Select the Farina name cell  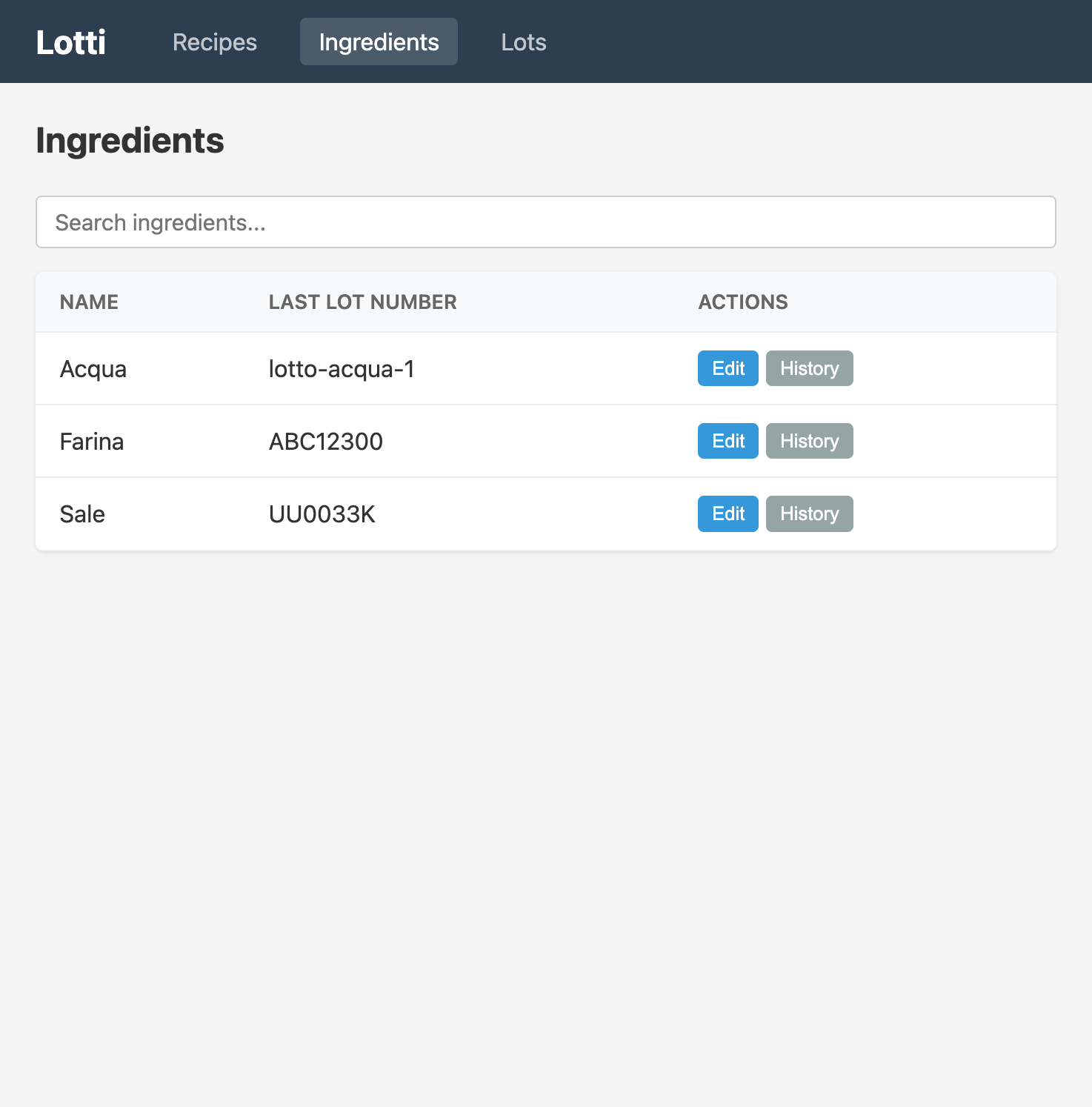click(x=92, y=442)
